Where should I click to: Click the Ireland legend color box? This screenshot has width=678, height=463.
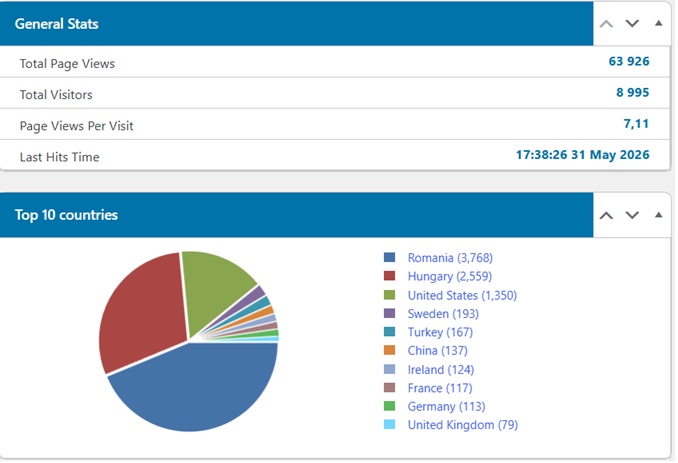(x=391, y=370)
